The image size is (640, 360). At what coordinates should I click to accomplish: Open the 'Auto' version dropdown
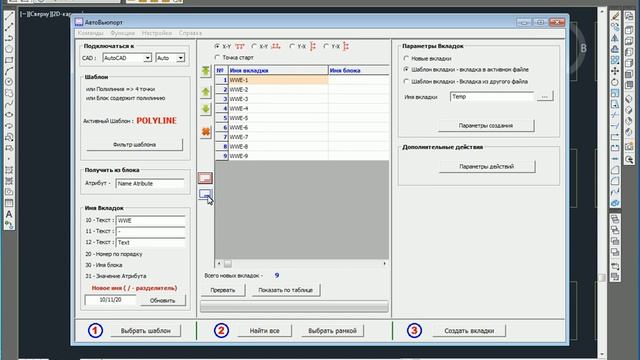click(180, 58)
